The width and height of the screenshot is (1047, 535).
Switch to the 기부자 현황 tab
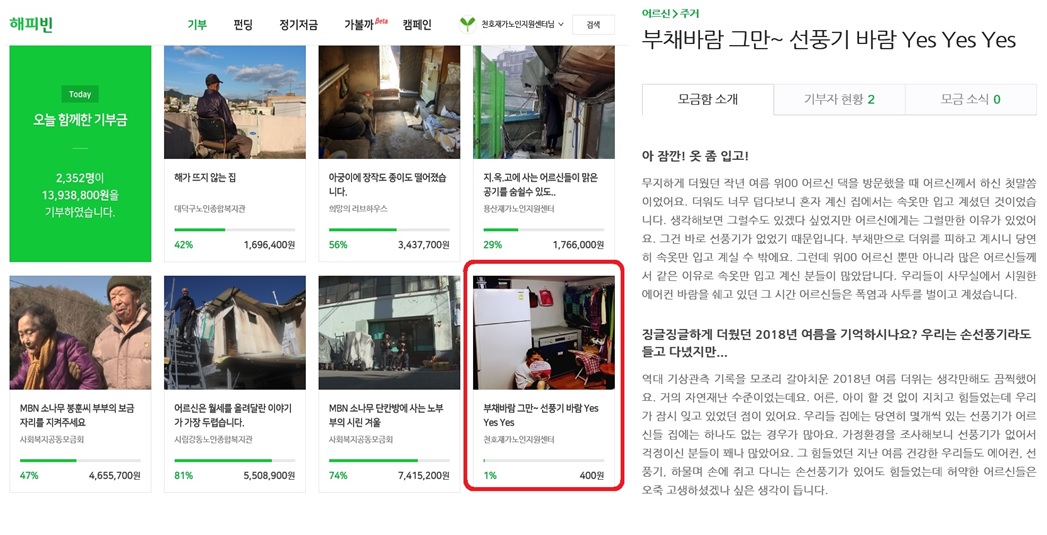839,100
